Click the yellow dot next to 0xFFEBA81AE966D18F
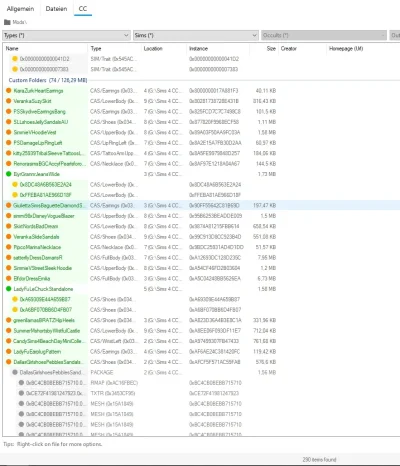 click(x=15, y=195)
